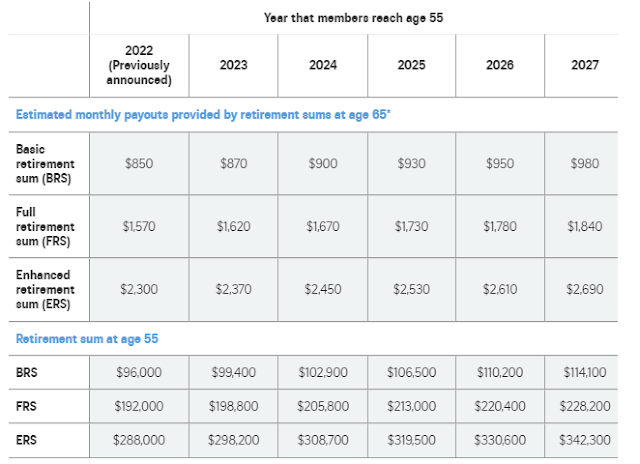The height and width of the screenshot is (464, 640).
Task: Click the Estimated monthly payouts section heading
Action: point(203,115)
